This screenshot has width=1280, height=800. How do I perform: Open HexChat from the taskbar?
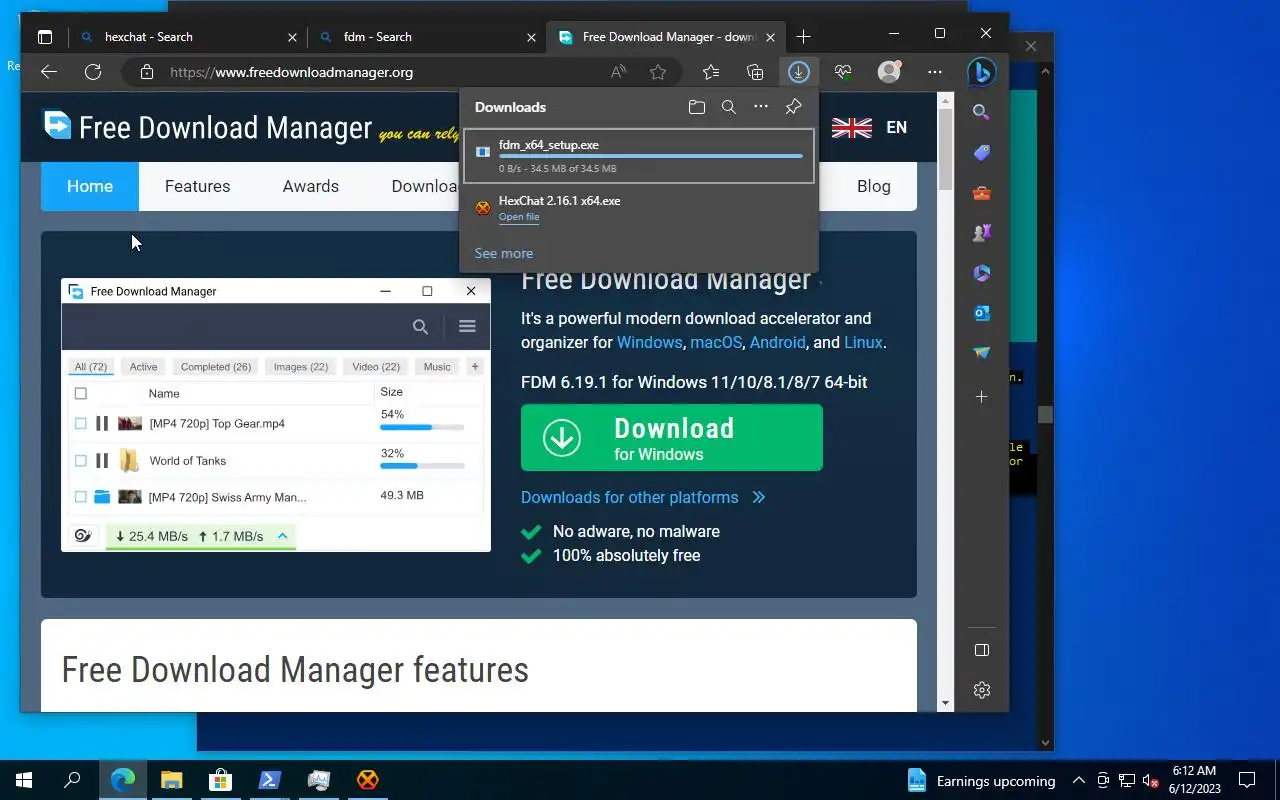point(368,780)
